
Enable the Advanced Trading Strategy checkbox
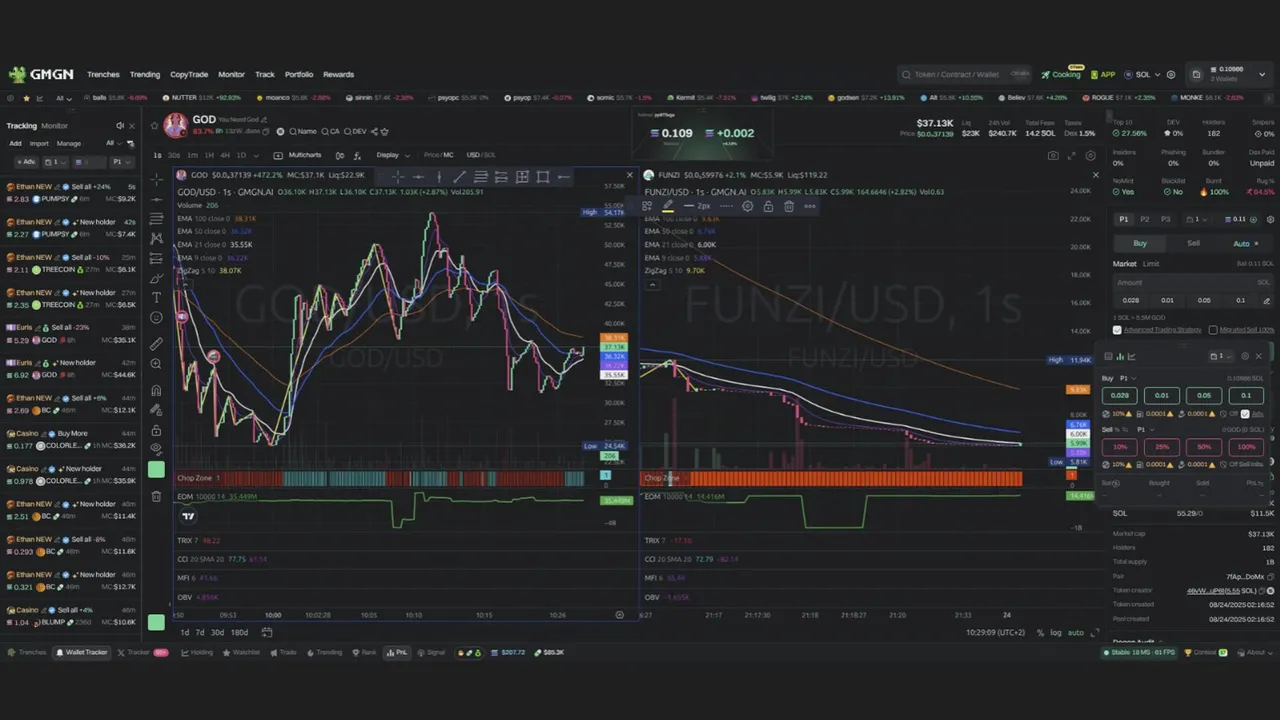point(1117,330)
